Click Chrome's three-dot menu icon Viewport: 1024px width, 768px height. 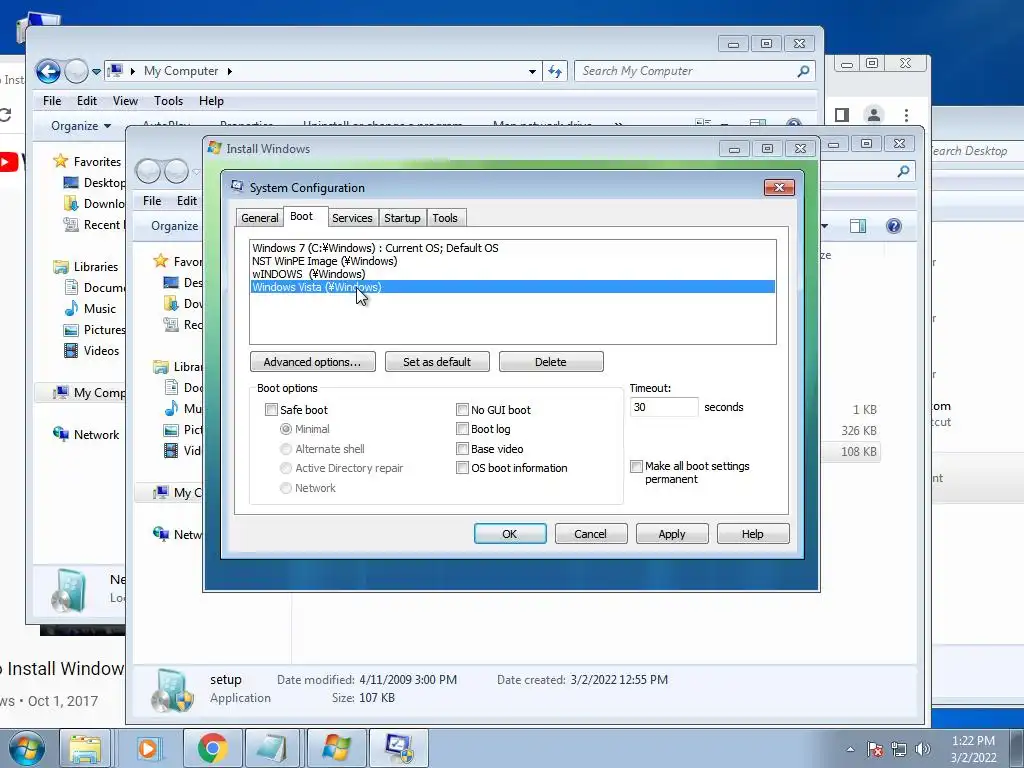click(906, 116)
